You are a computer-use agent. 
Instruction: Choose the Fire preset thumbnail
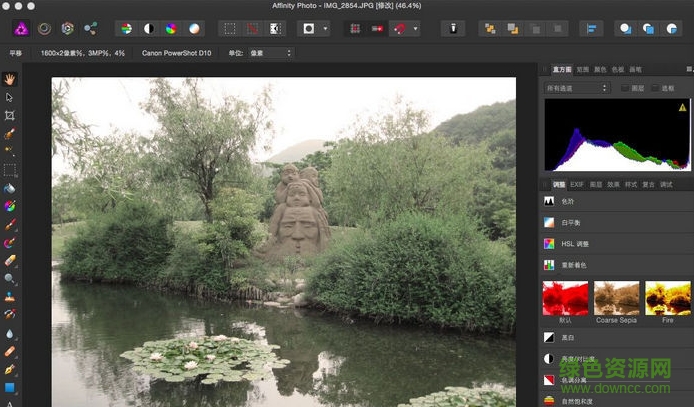tap(668, 298)
